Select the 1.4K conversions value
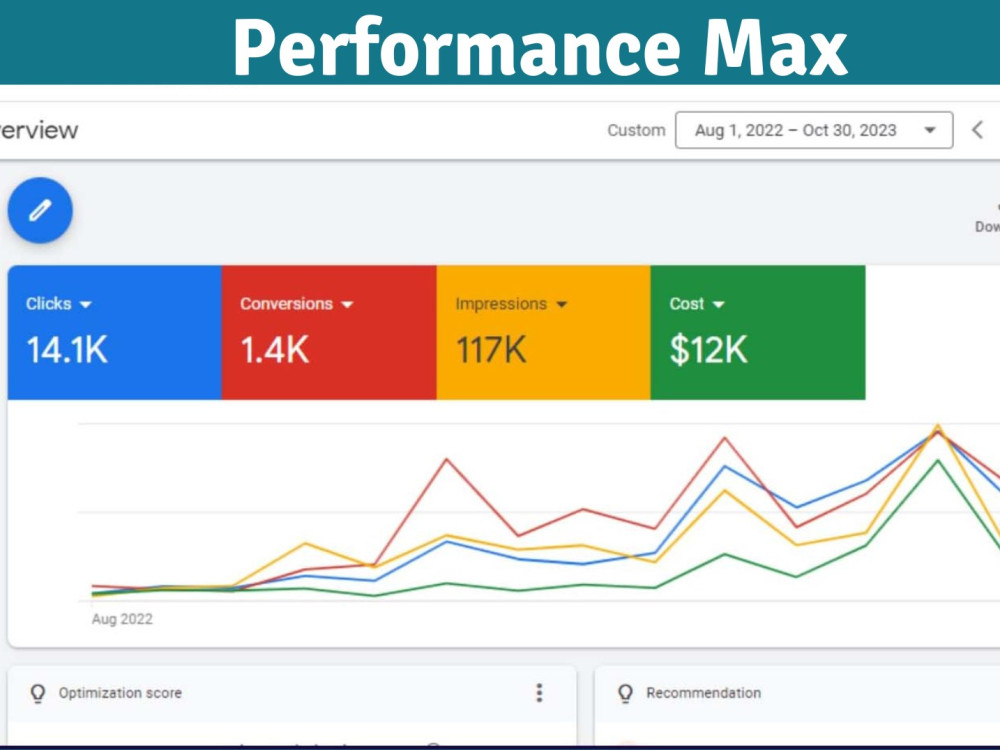 [275, 350]
